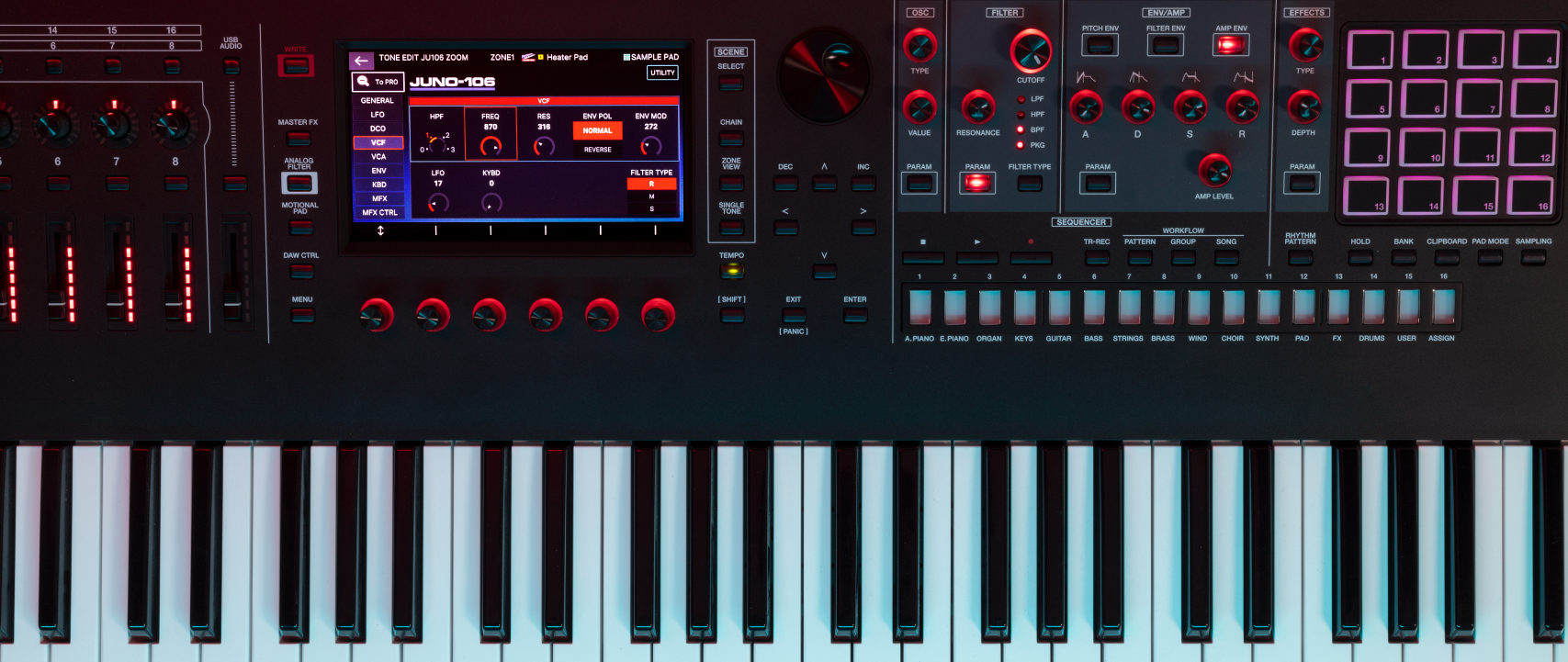
Task: Select the STRINGS tone category button
Action: pos(1129,308)
